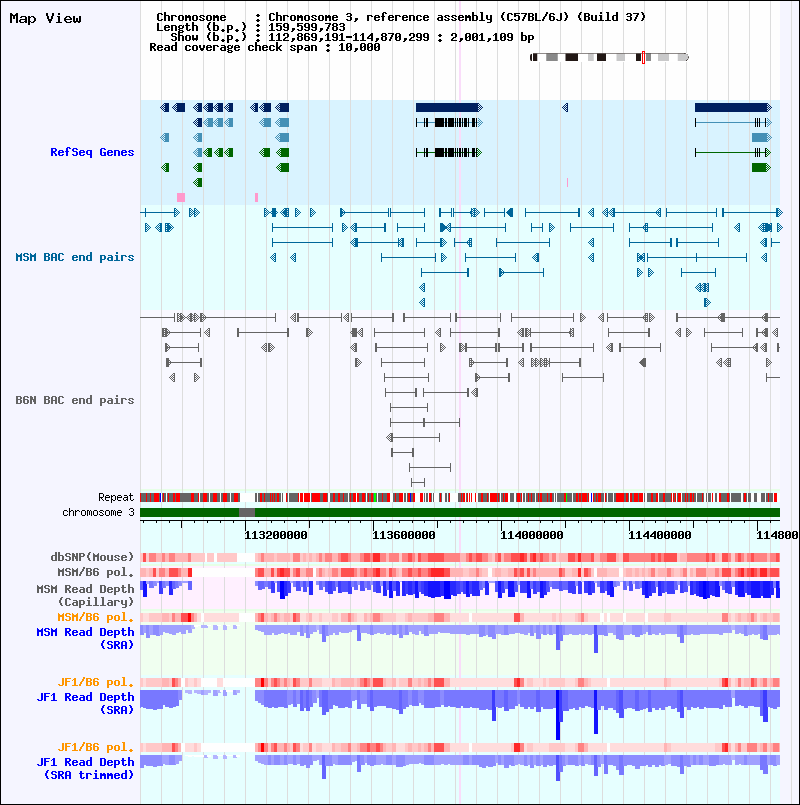800x805 pixels.
Task: Open JF1 Read Depth (SRA) track link
Action: pos(85,703)
